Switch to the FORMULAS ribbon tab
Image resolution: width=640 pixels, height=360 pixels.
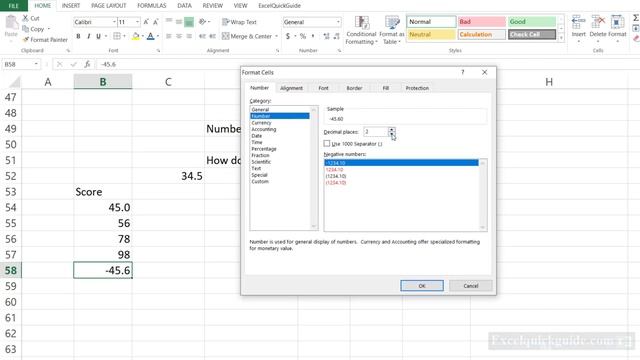click(151, 6)
